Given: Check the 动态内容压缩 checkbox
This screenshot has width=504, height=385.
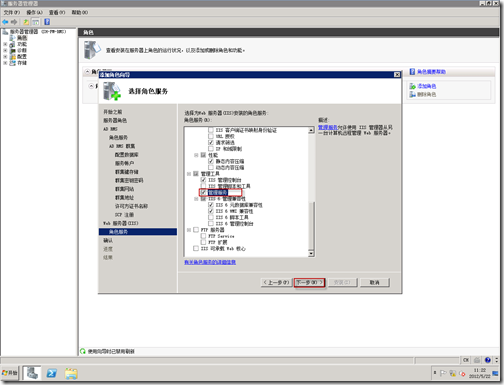Looking at the screenshot, I should [x=211, y=167].
